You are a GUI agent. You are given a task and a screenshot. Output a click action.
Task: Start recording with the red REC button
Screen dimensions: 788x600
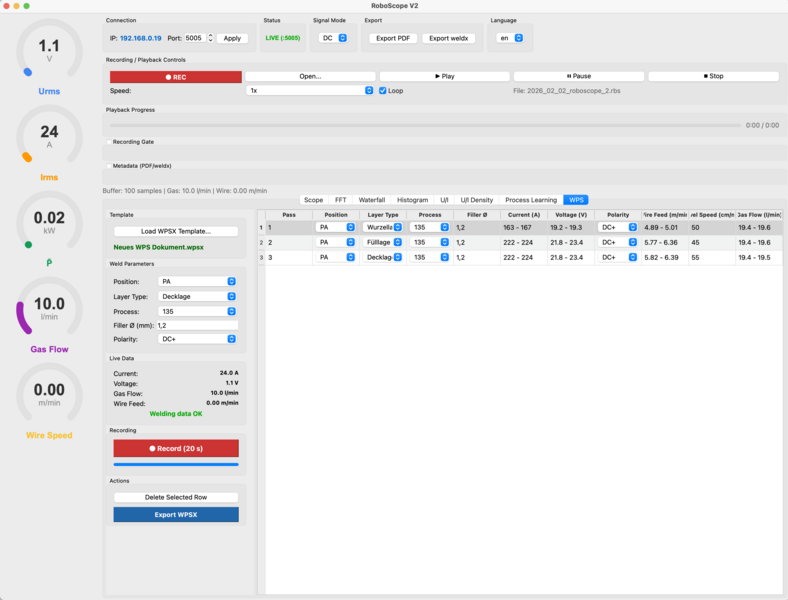[176, 76]
